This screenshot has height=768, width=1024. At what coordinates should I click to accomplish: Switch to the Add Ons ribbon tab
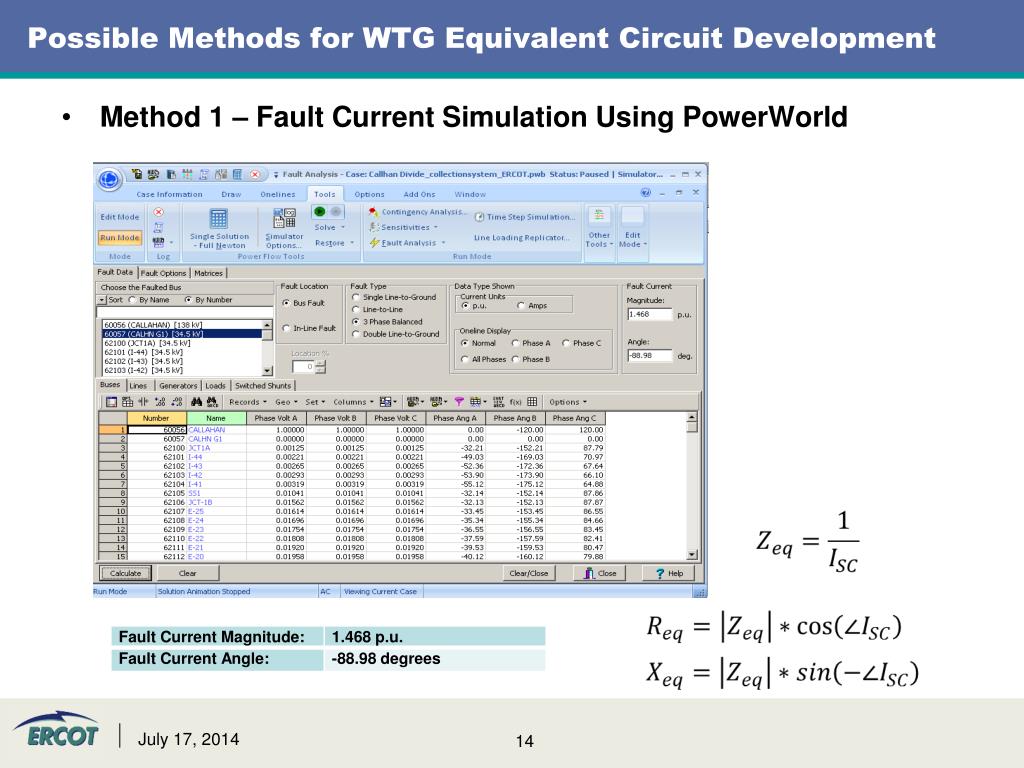(419, 195)
